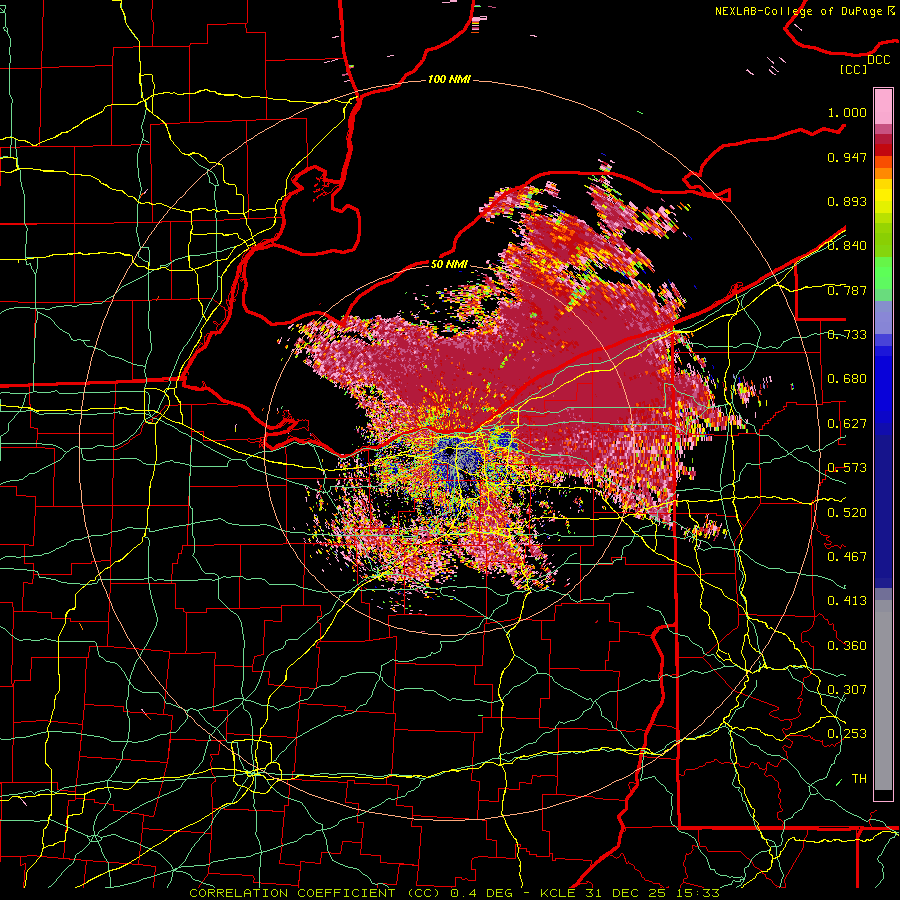Click the KCLE radar station identifier

(560, 893)
